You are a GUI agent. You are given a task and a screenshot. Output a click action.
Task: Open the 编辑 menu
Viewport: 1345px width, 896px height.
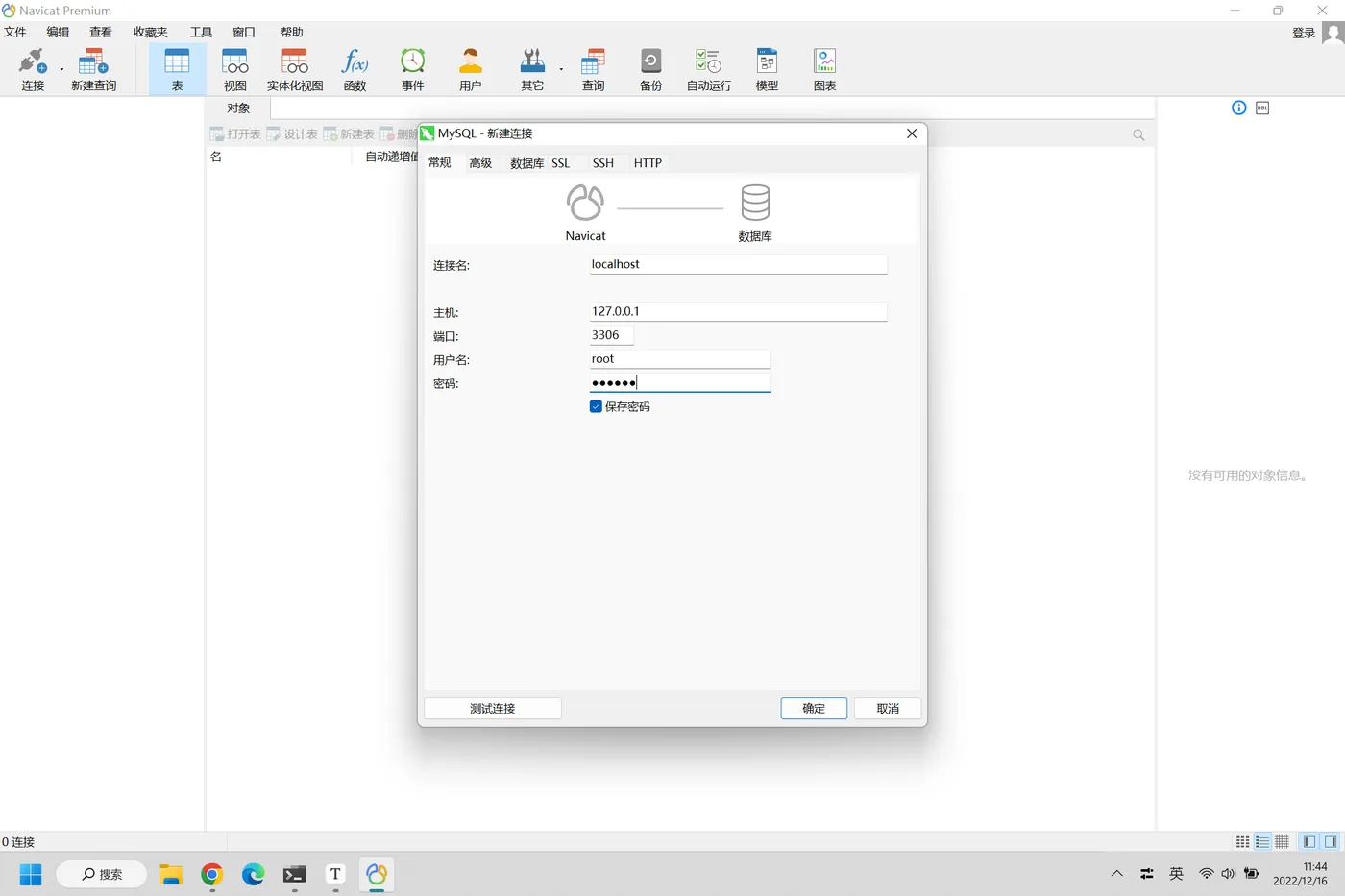pyautogui.click(x=59, y=33)
